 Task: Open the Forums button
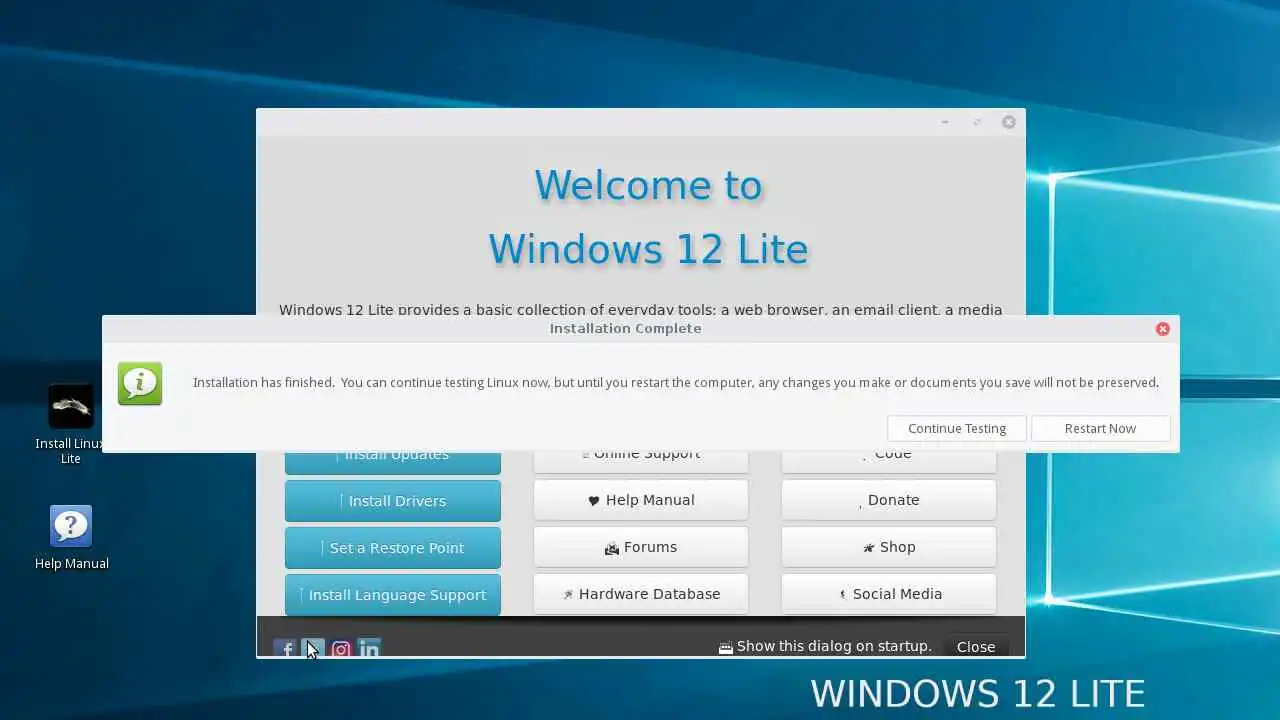coord(641,547)
